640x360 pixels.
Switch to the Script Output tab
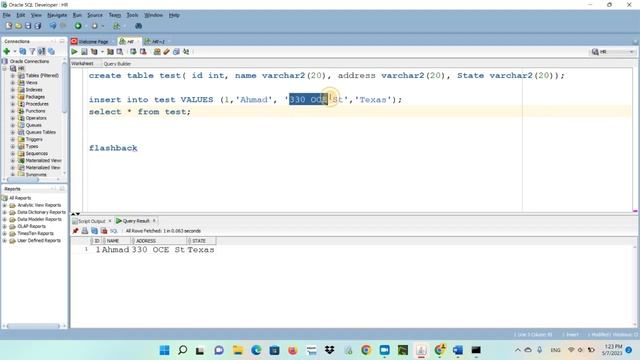[x=91, y=221]
